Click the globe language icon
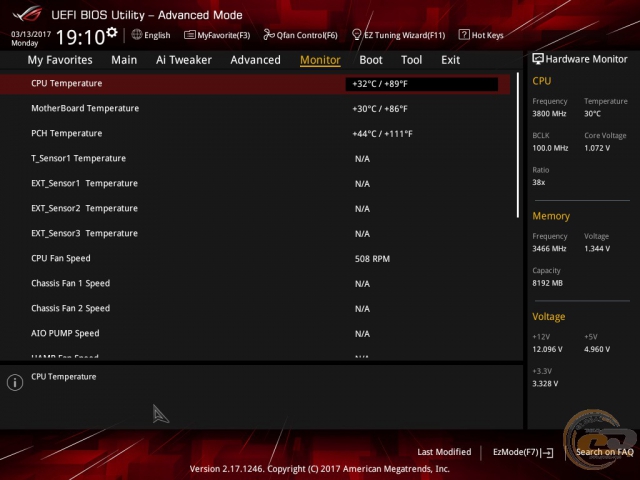 click(137, 35)
